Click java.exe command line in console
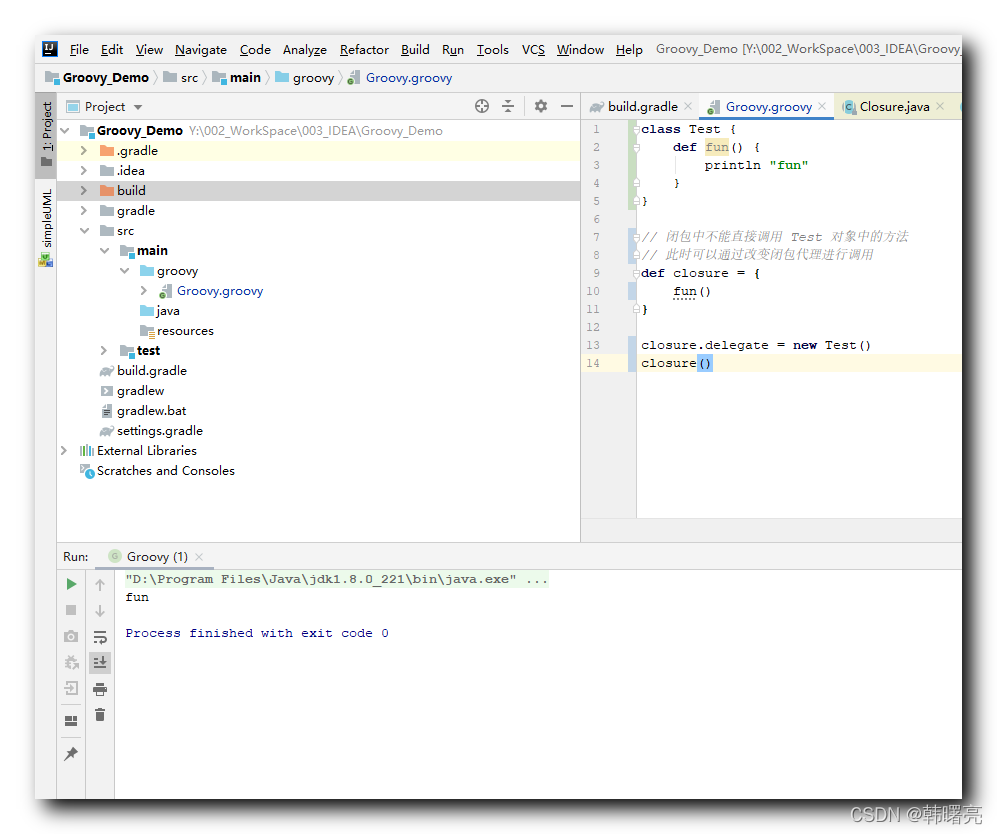The image size is (997, 834). coord(336,579)
